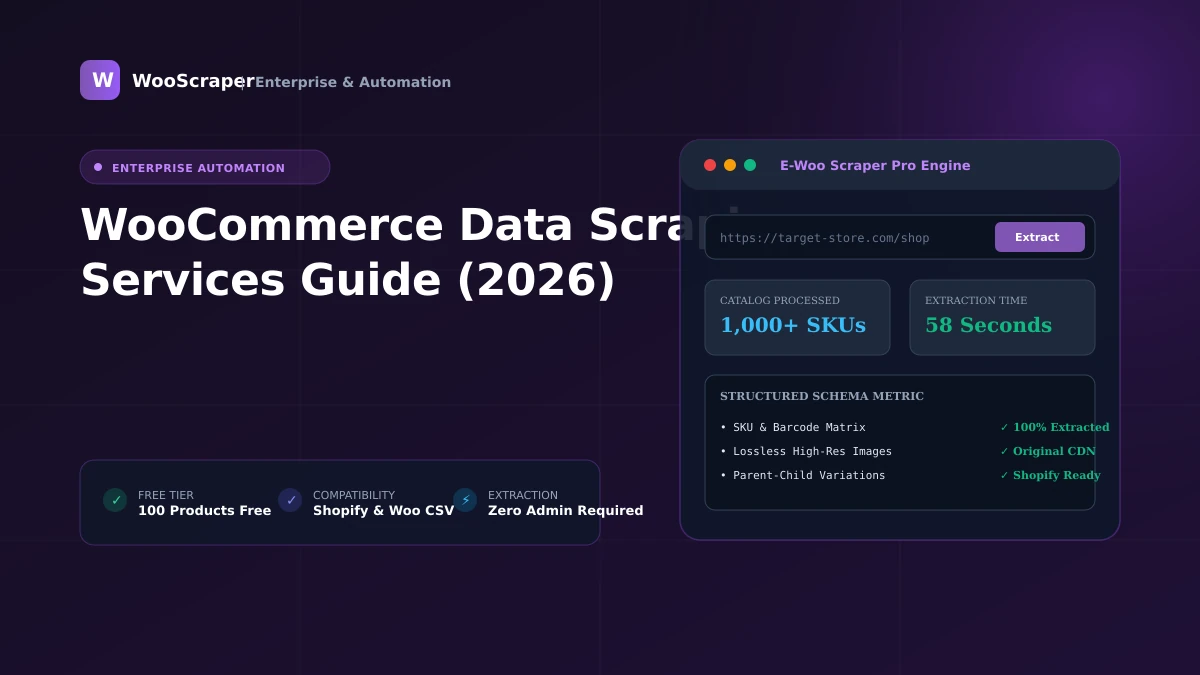Click the SKU & Barcode Matrix row
This screenshot has width=1200, height=675.
click(900, 427)
